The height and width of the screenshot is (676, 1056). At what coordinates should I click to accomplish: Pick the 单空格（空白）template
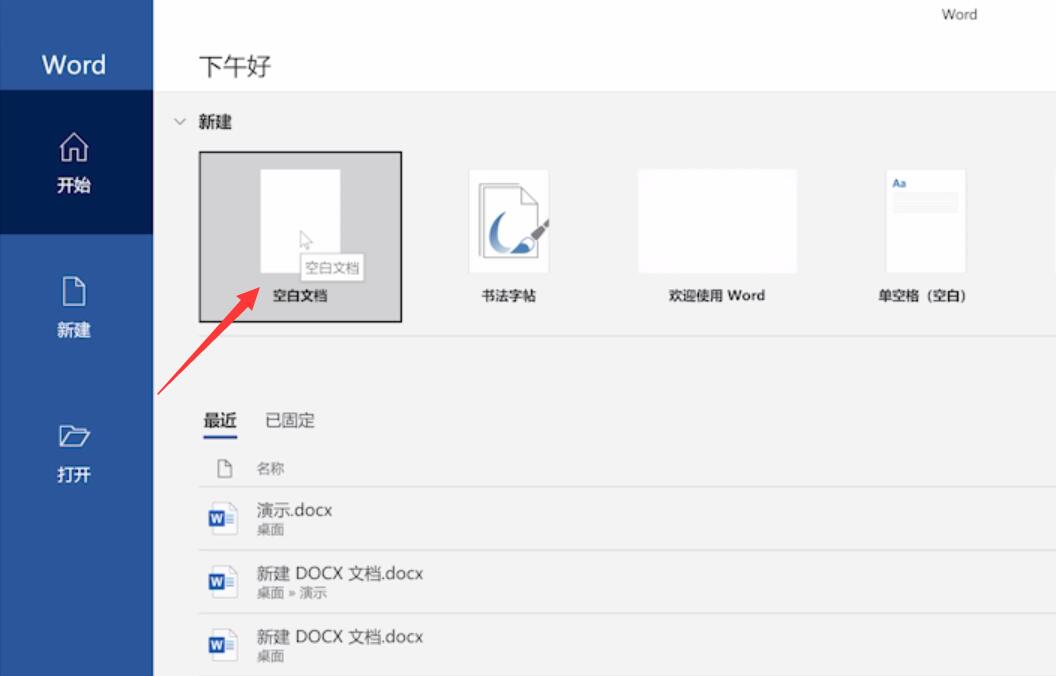pos(925,221)
